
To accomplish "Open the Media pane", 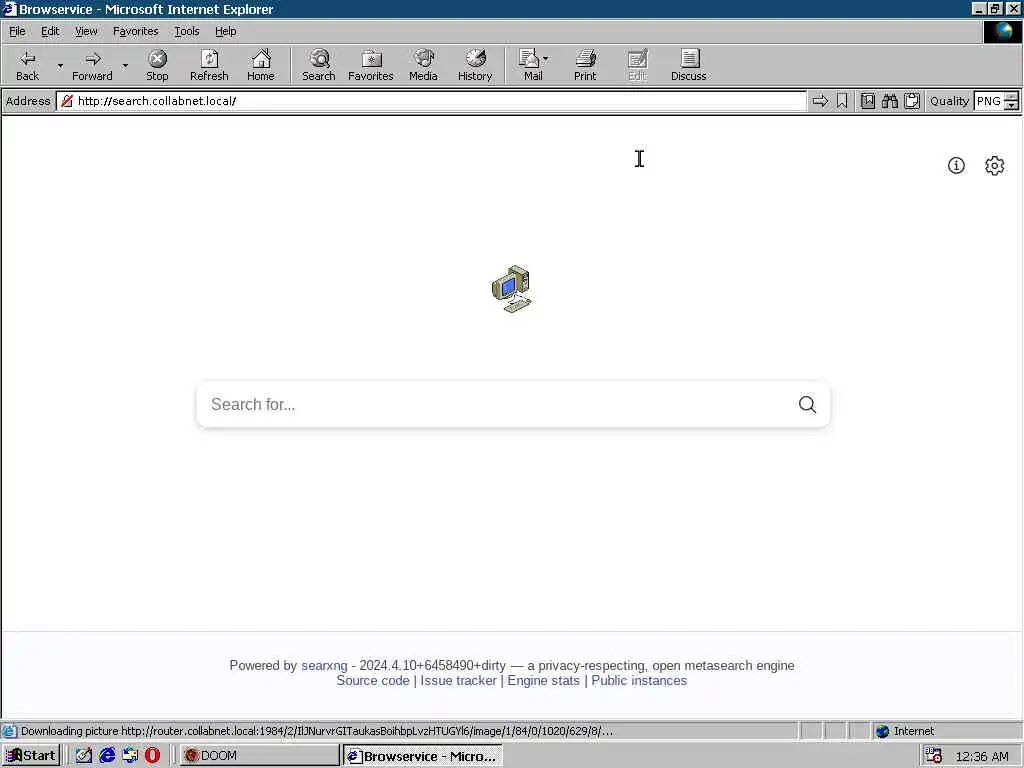I will point(423,65).
